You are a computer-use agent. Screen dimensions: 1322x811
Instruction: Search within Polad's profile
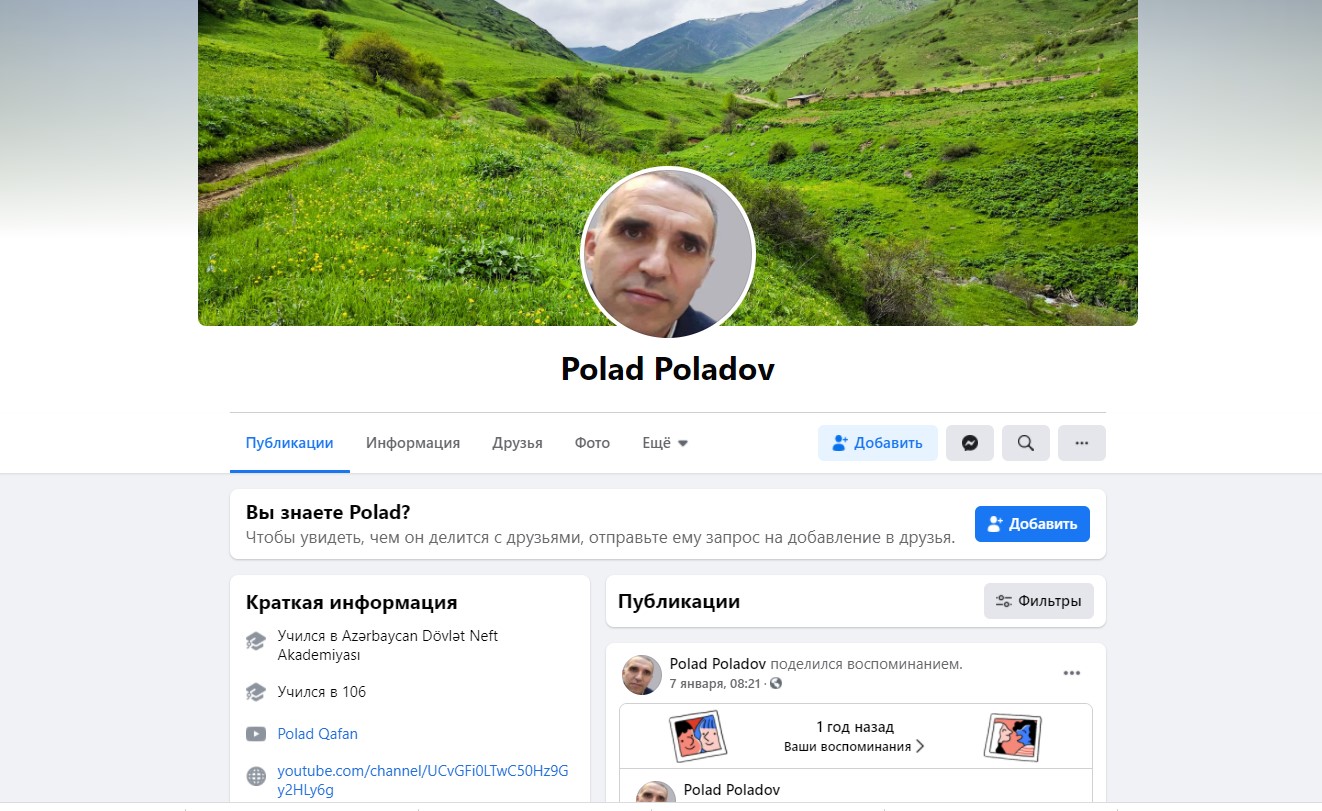pyautogui.click(x=1026, y=443)
